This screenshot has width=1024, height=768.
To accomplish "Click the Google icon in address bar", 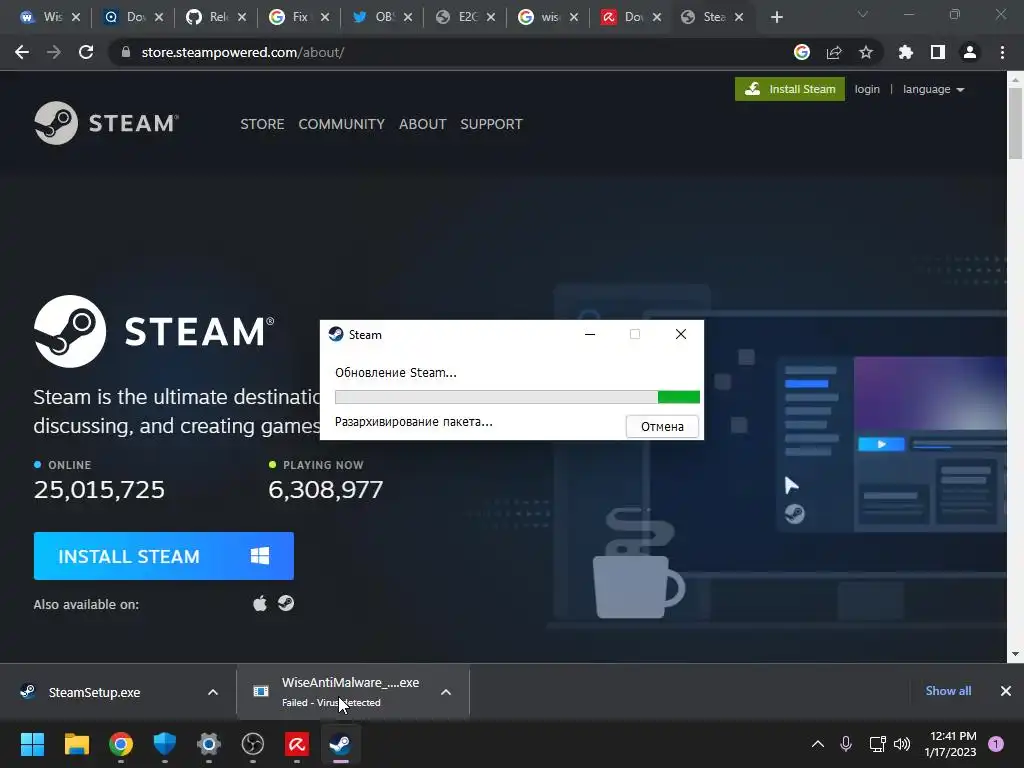I will 802,52.
